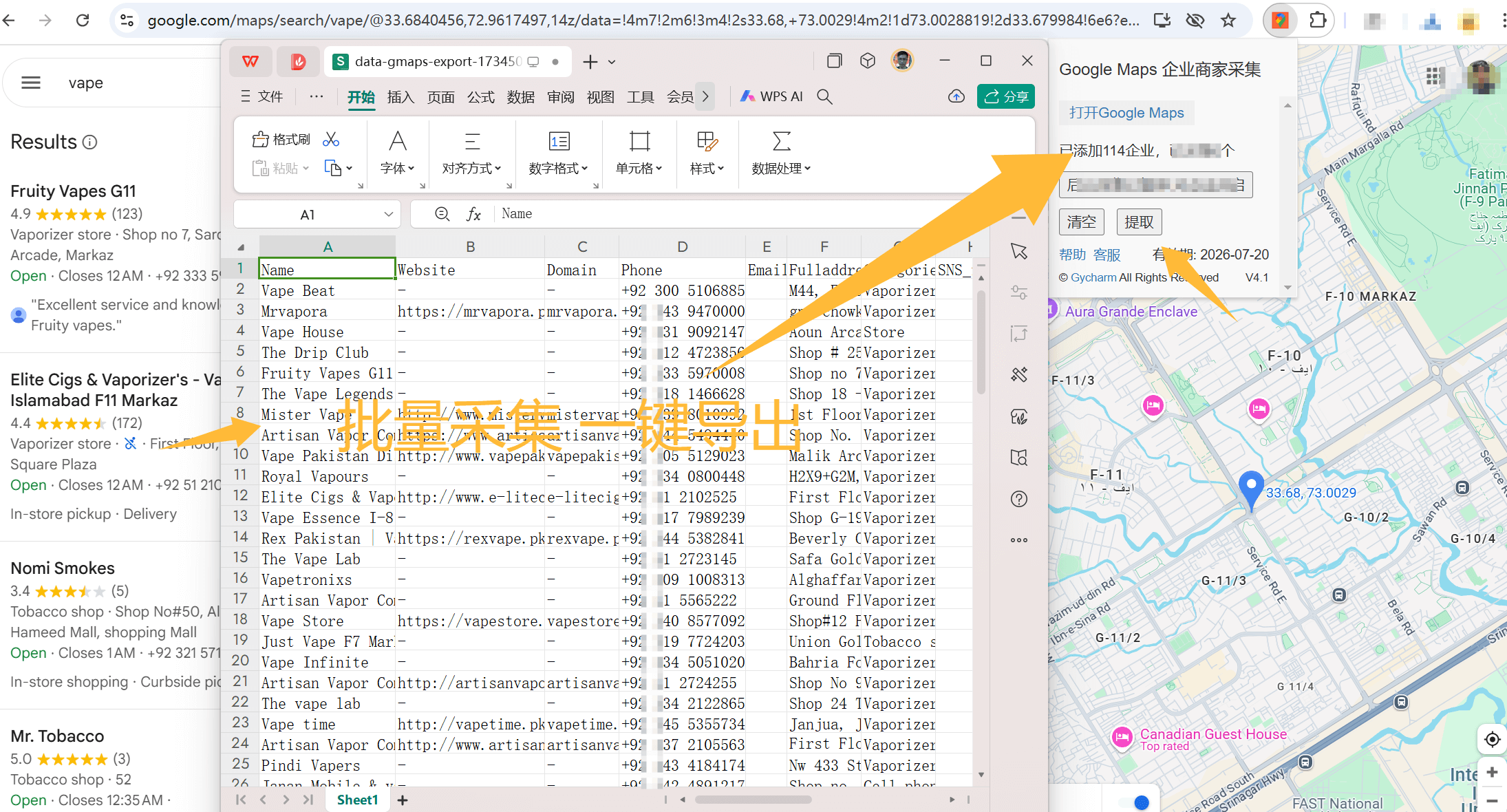The width and height of the screenshot is (1507, 812).
Task: Switch to the 数据 ribbon tab
Action: click(520, 97)
